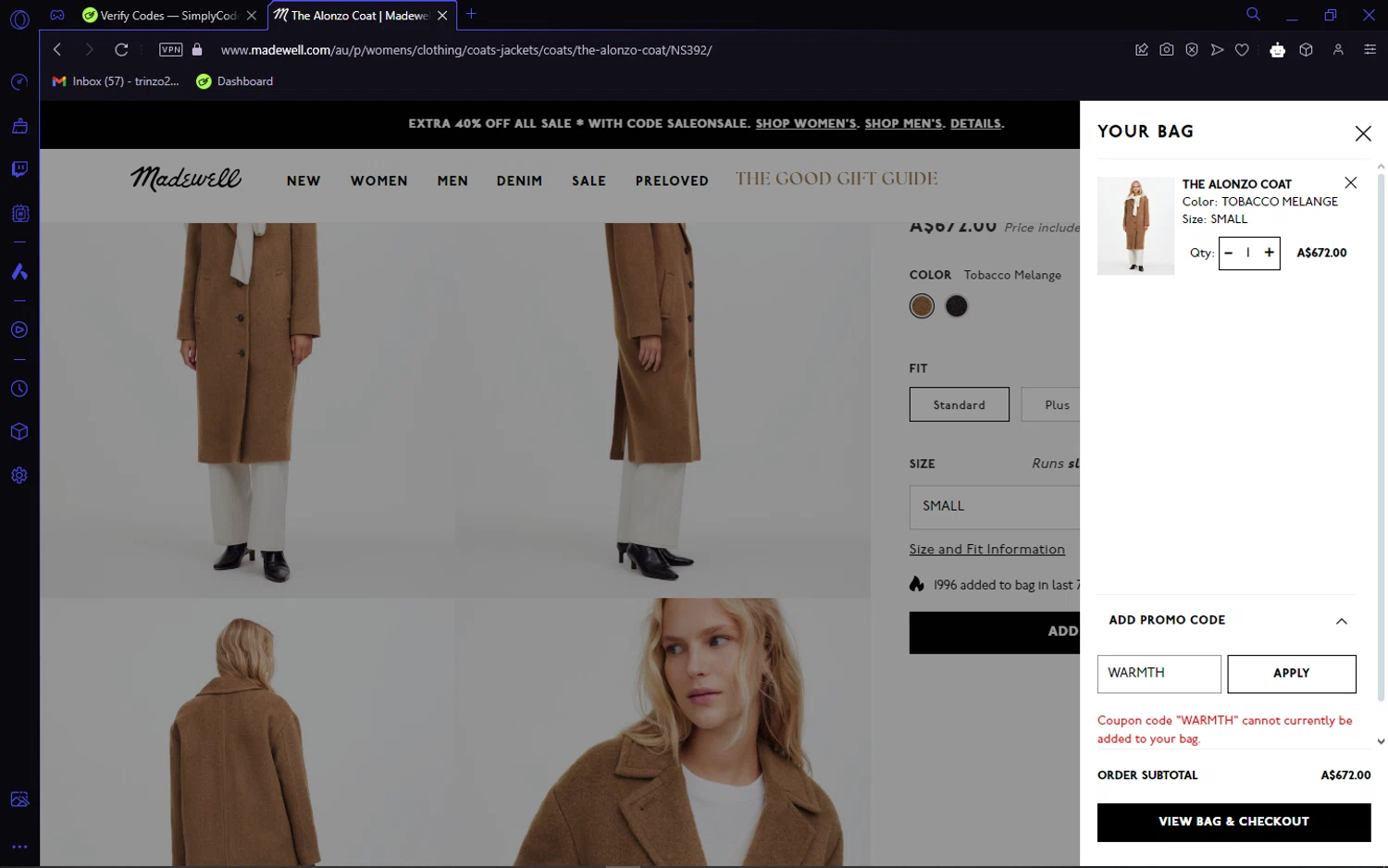Image resolution: width=1388 pixels, height=868 pixels.
Task: Click the site security padlock icon
Action: 197,49
